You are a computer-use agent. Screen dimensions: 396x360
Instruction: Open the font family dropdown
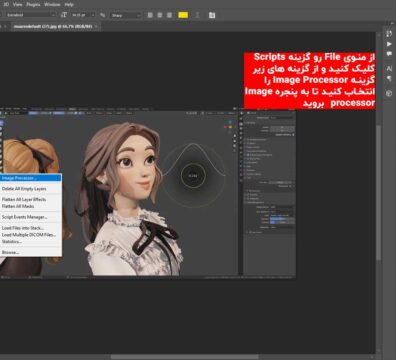pos(29,15)
